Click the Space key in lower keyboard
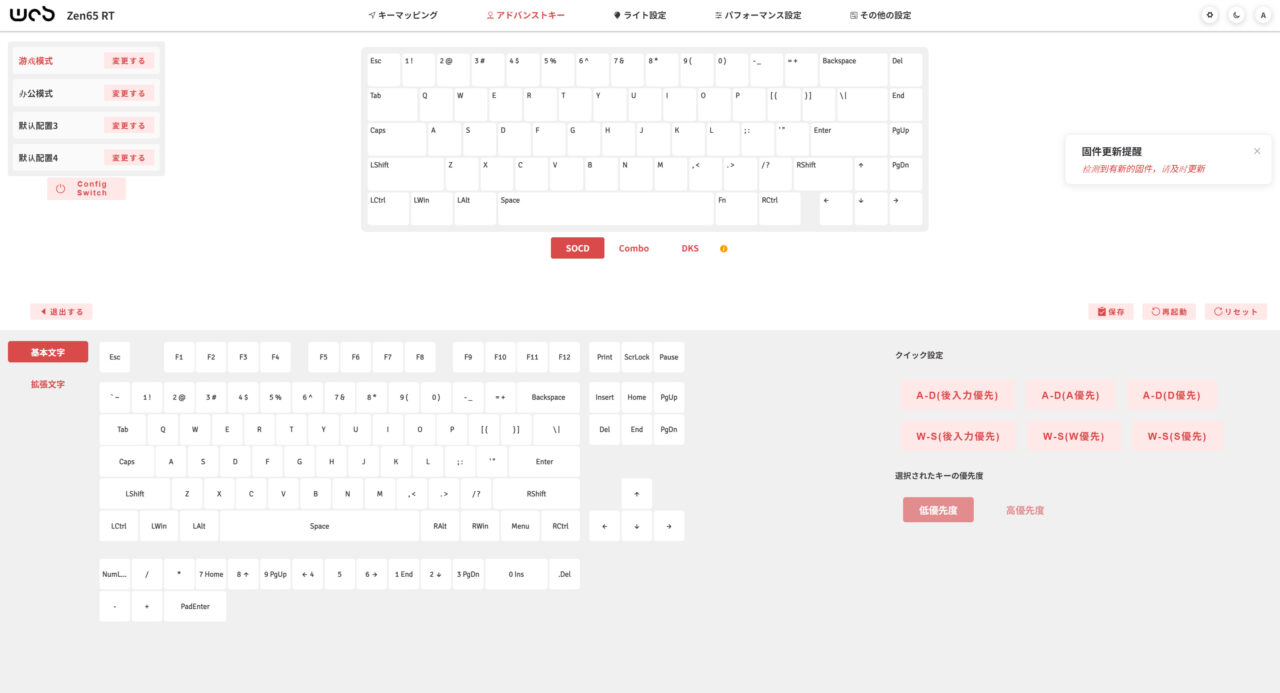 (x=319, y=526)
